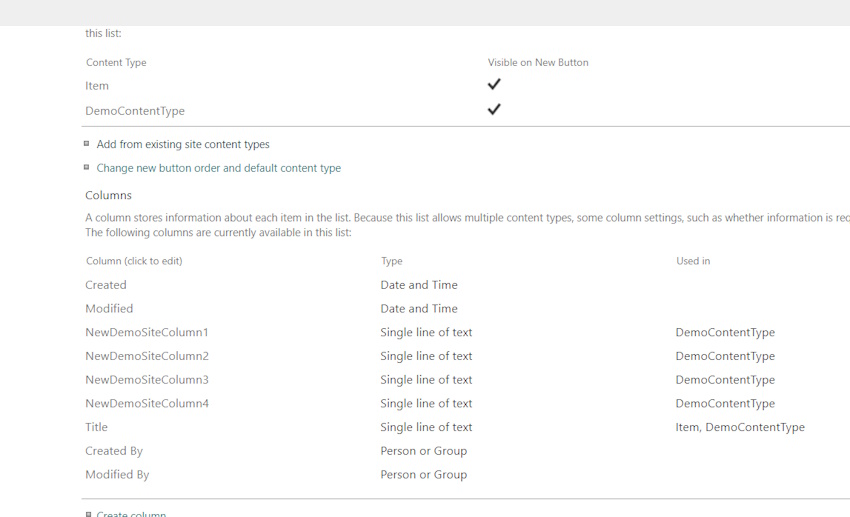Click bullet icon beside Change new button order

click(x=87, y=167)
